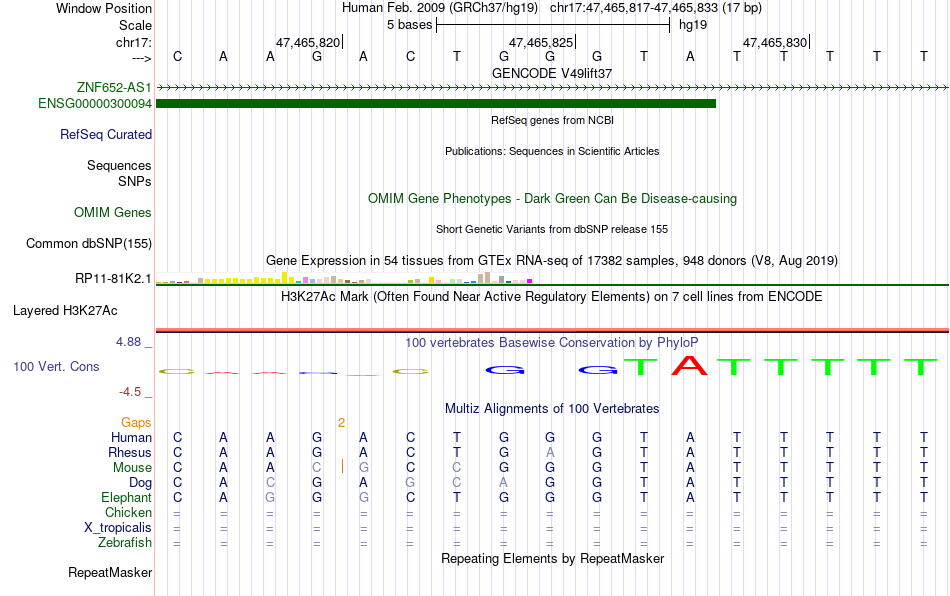Click the RefSeq genes from NCBI title
950x596 pixels.
[553, 121]
